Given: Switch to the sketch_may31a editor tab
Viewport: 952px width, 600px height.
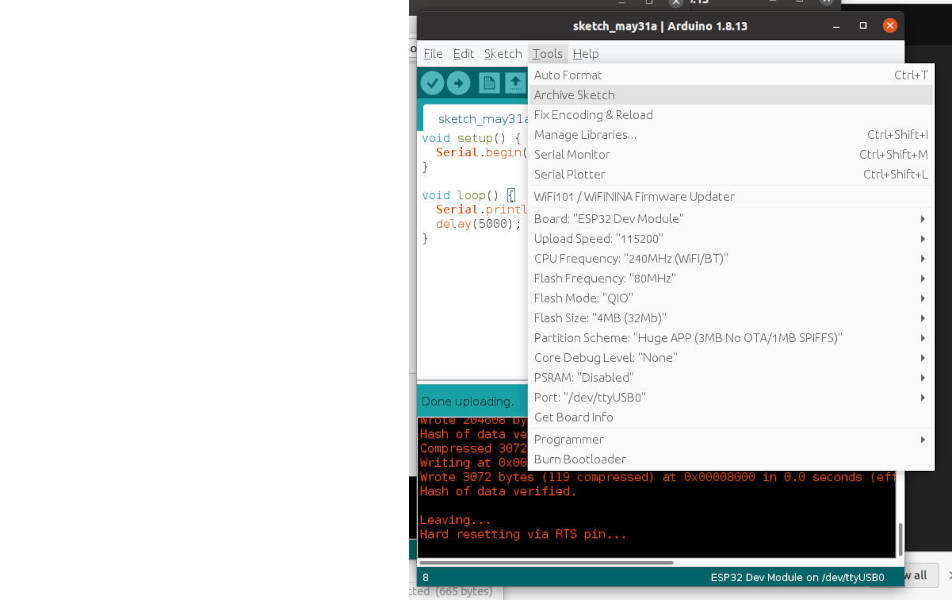Looking at the screenshot, I should 475,118.
